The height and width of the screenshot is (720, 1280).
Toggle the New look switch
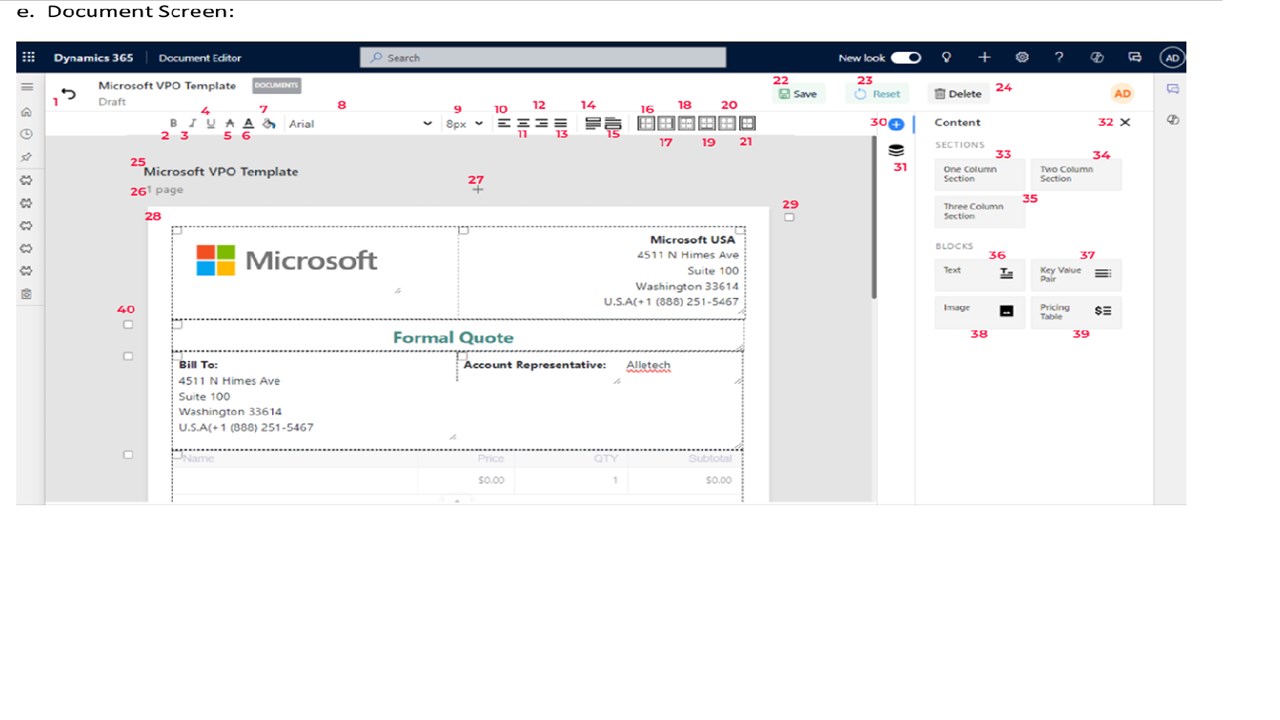906,58
